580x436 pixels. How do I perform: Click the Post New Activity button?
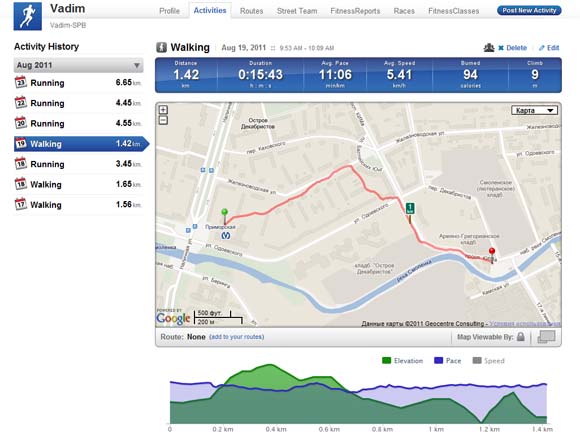tap(529, 11)
